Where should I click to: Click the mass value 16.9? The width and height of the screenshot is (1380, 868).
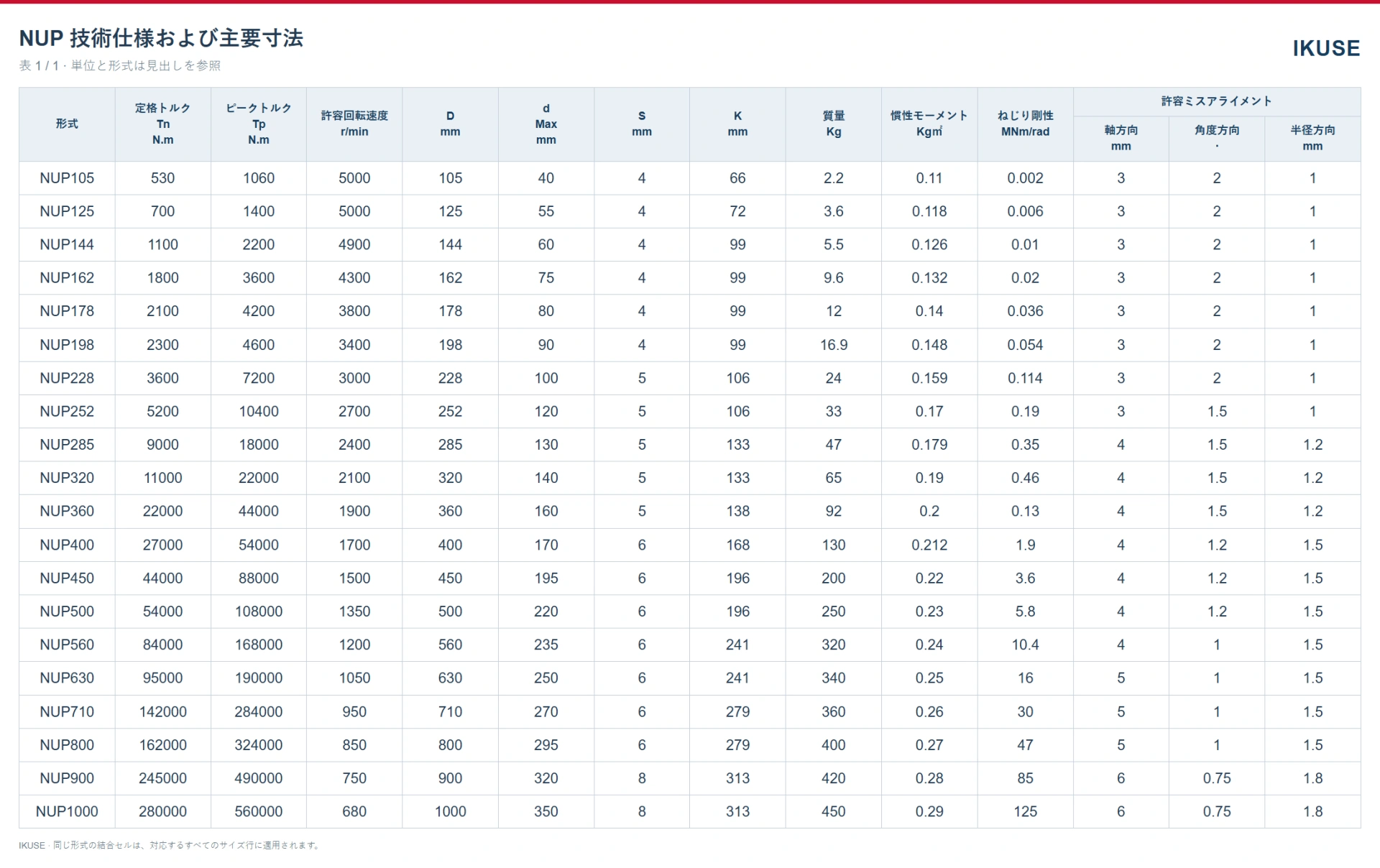coord(834,345)
